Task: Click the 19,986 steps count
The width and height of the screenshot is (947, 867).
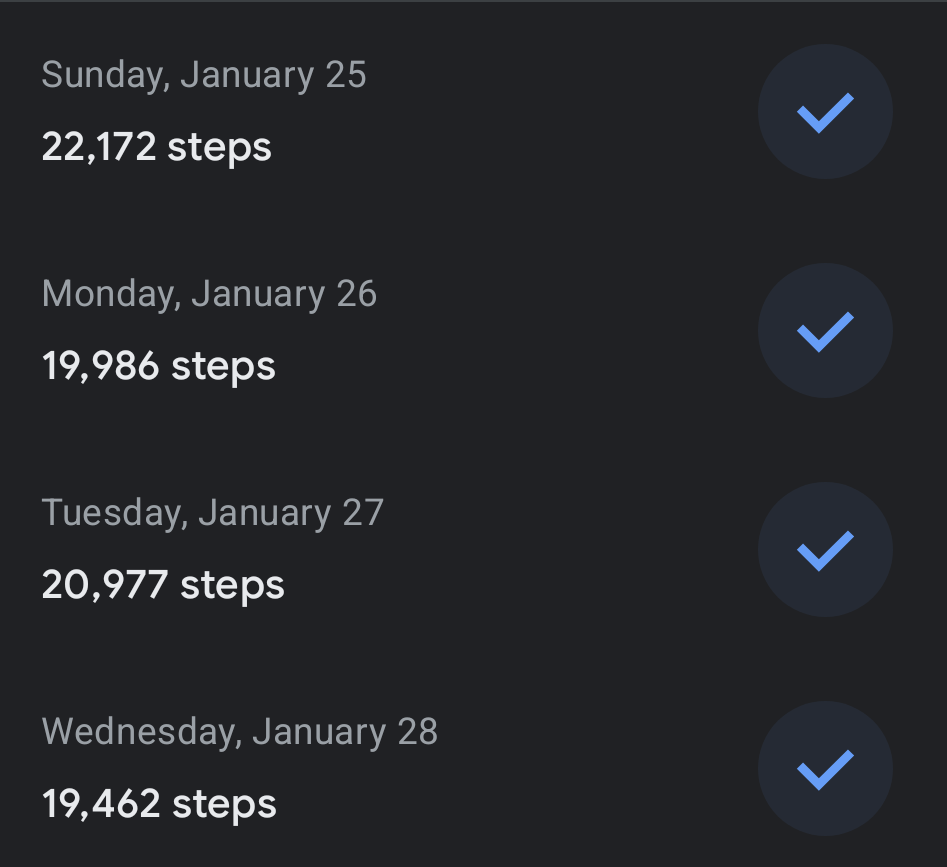Action: click(159, 366)
